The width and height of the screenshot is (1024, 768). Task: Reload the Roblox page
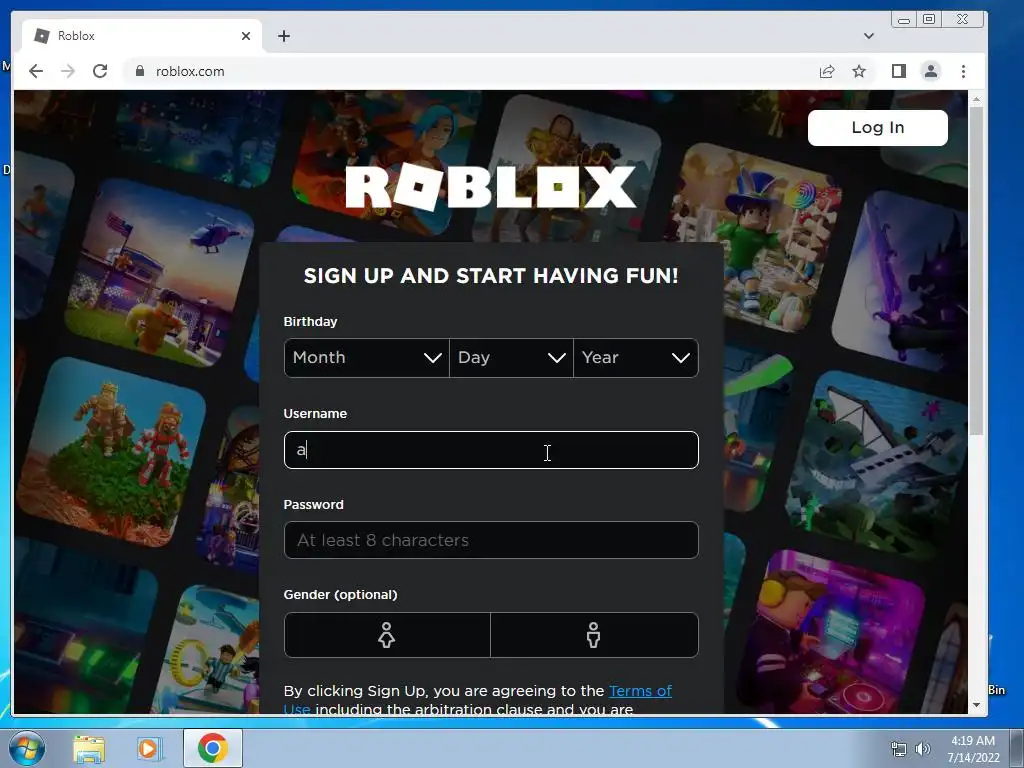click(x=100, y=71)
